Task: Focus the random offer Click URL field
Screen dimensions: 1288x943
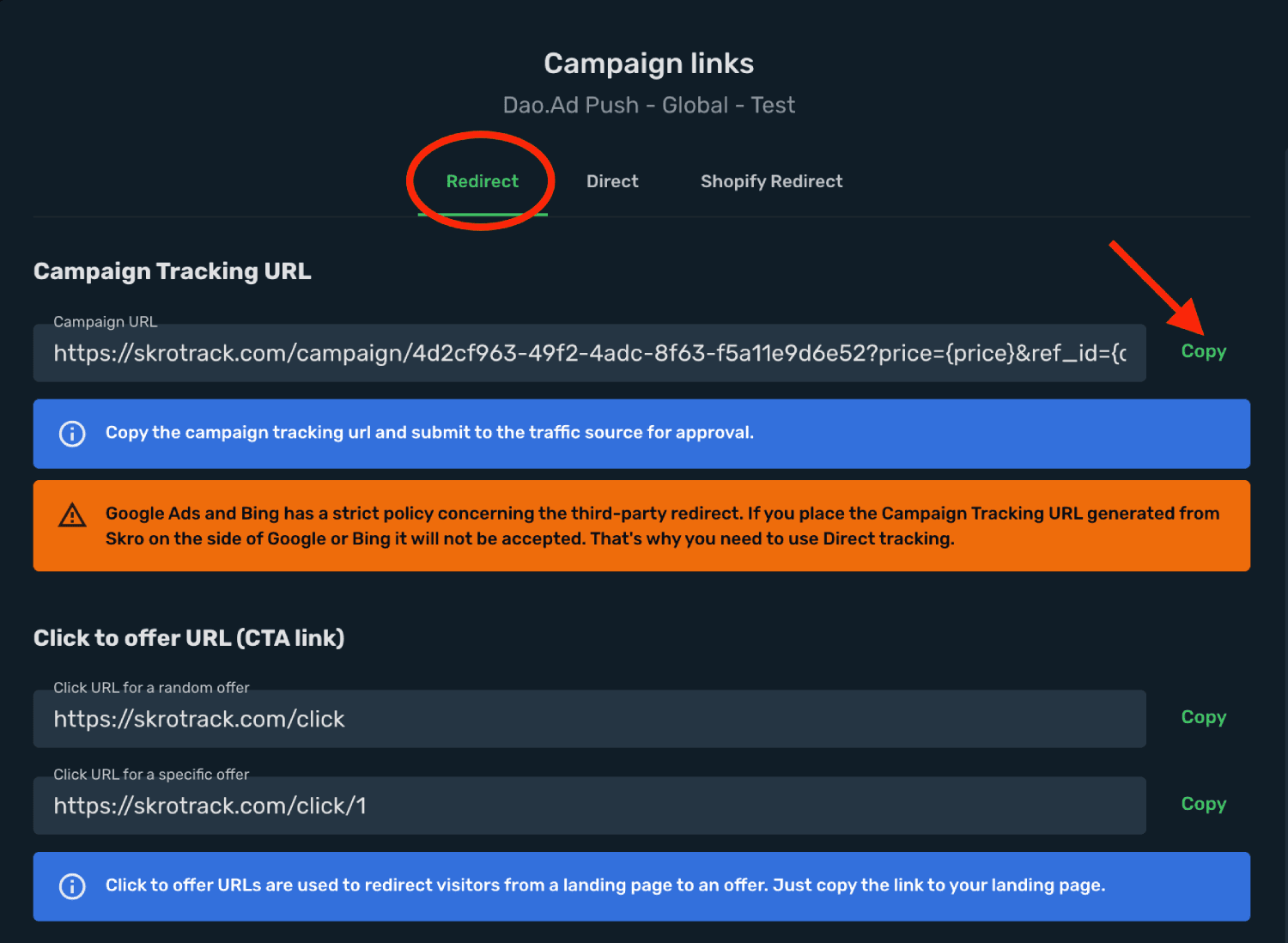Action: click(589, 719)
